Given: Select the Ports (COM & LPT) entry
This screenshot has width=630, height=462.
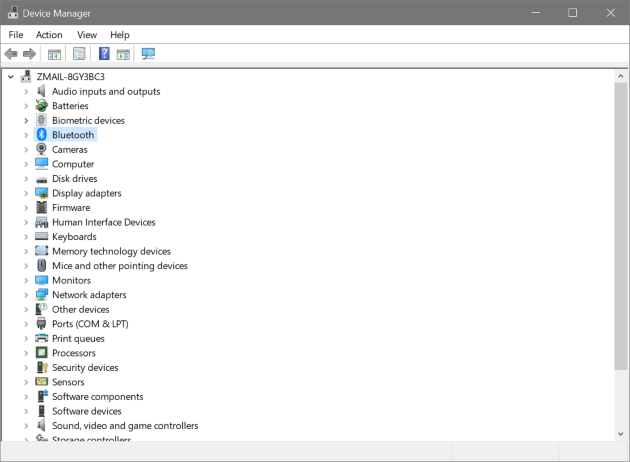Looking at the screenshot, I should point(90,324).
